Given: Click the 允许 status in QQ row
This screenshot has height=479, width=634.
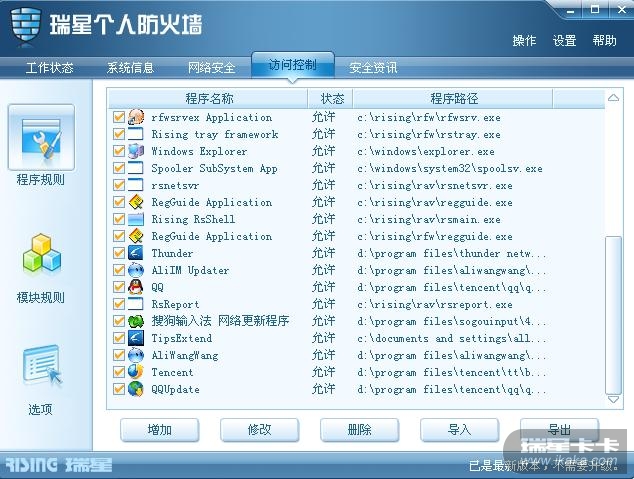Looking at the screenshot, I should click(x=323, y=287).
